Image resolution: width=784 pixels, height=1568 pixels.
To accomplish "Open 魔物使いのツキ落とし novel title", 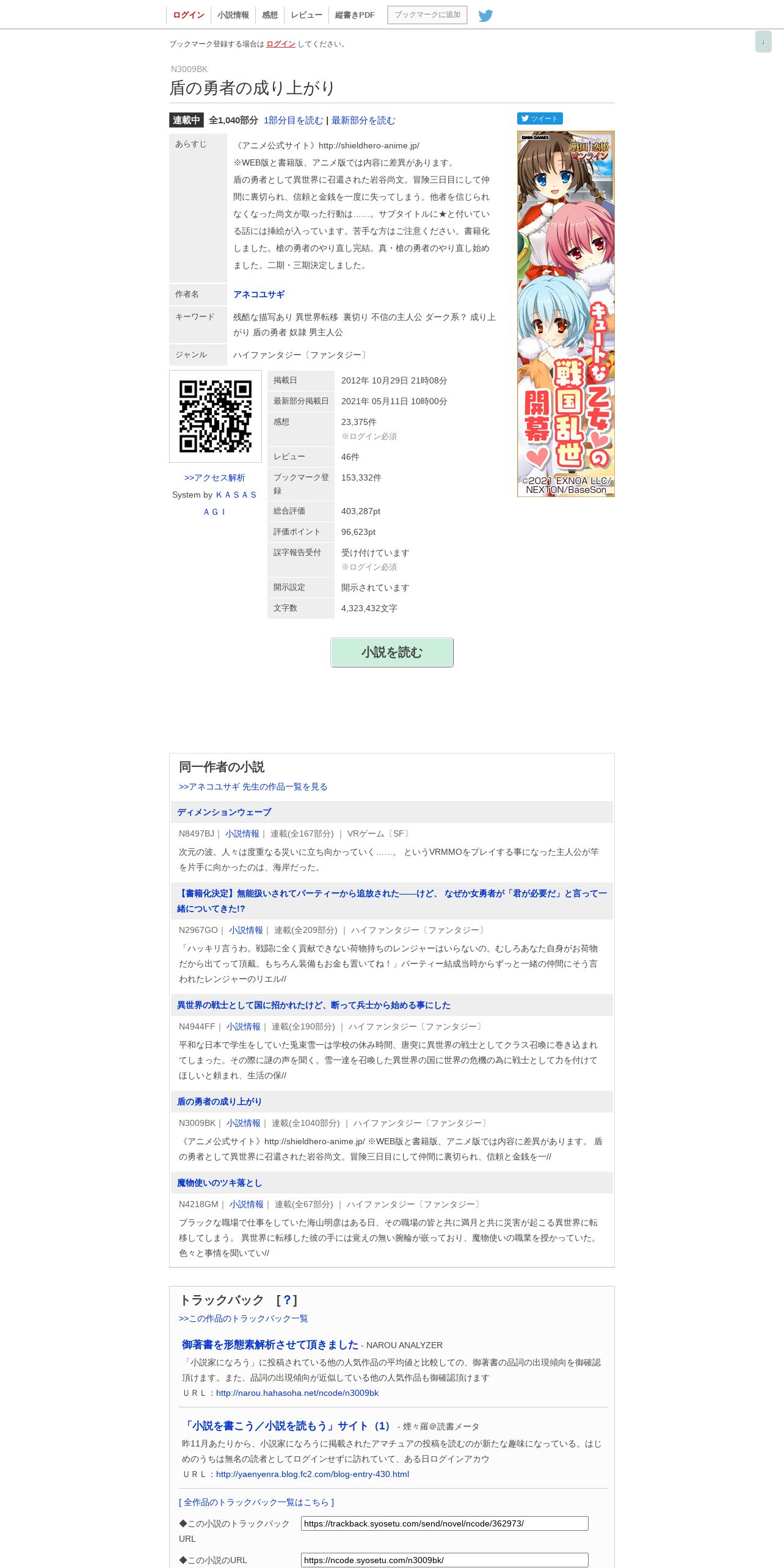I will point(219,1183).
